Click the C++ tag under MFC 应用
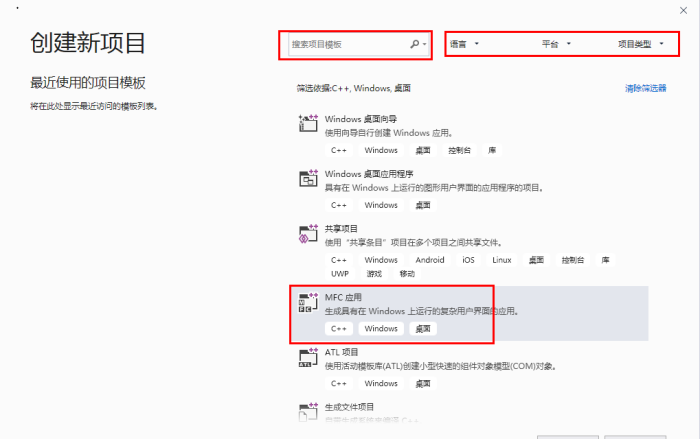The image size is (700, 439). (x=339, y=329)
